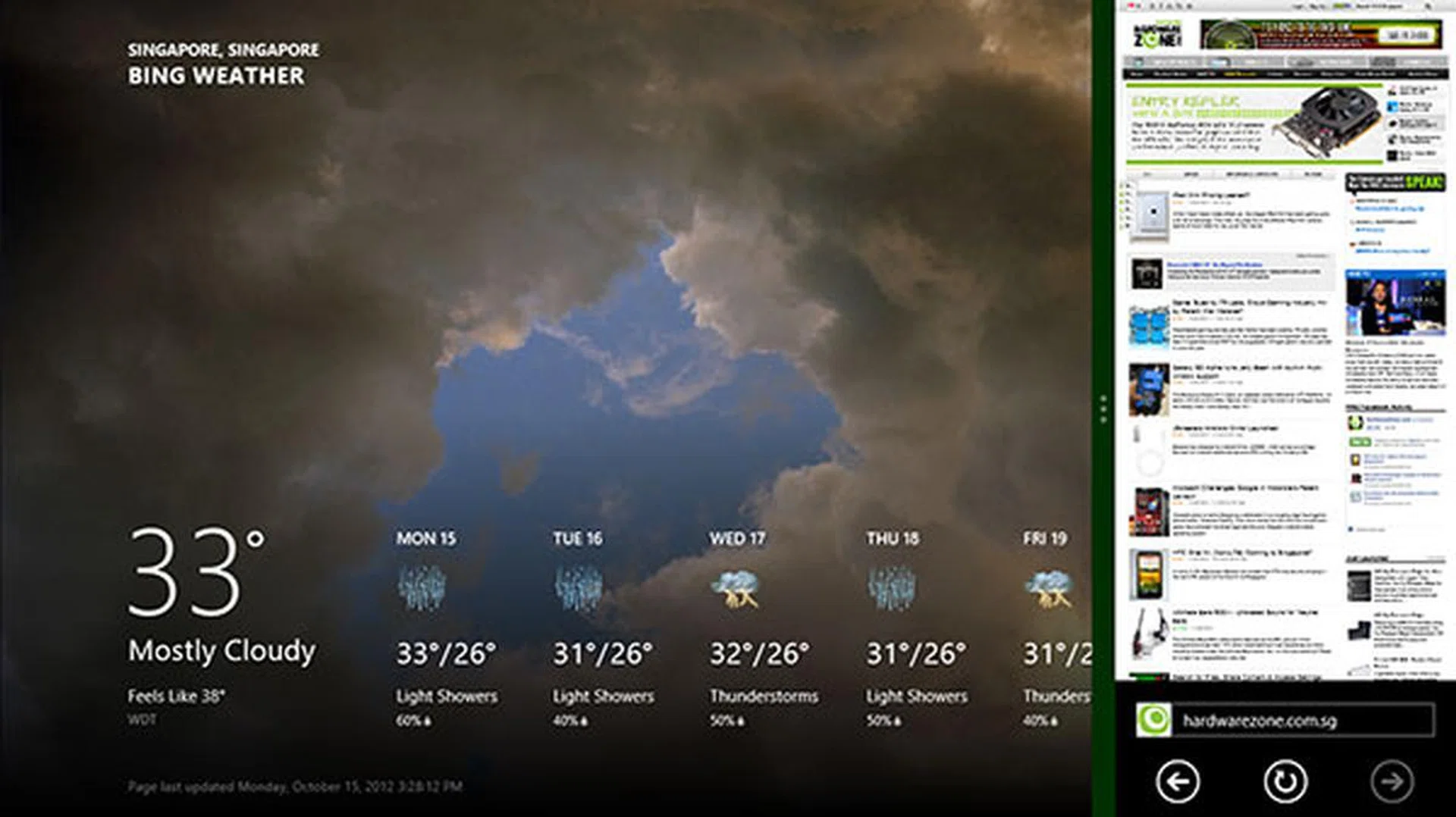The height and width of the screenshot is (817, 1456).
Task: Click the Singapore, Singapore location label
Action: point(223,50)
